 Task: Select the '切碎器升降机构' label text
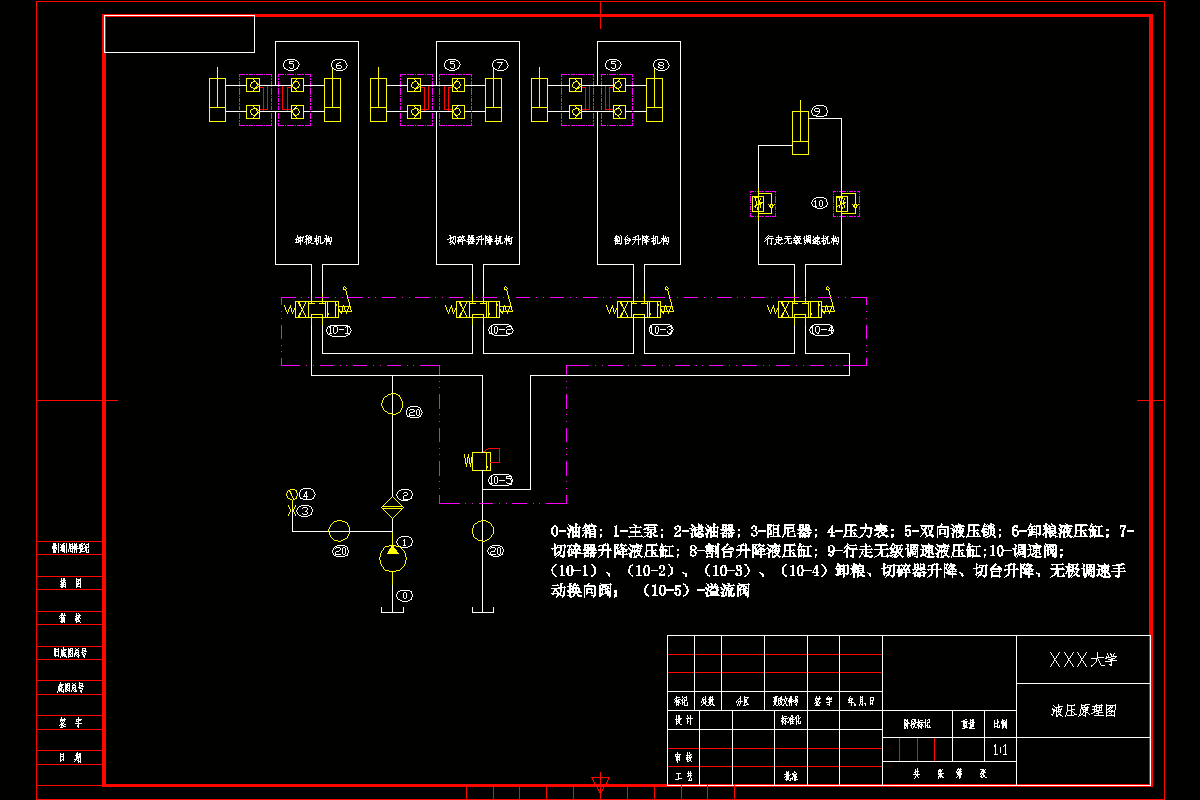pyautogui.click(x=479, y=241)
